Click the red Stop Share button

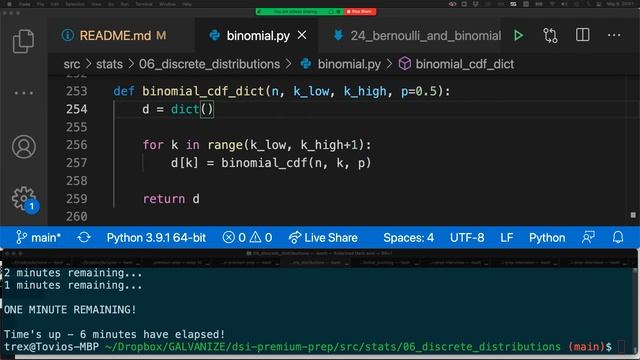click(x=360, y=11)
